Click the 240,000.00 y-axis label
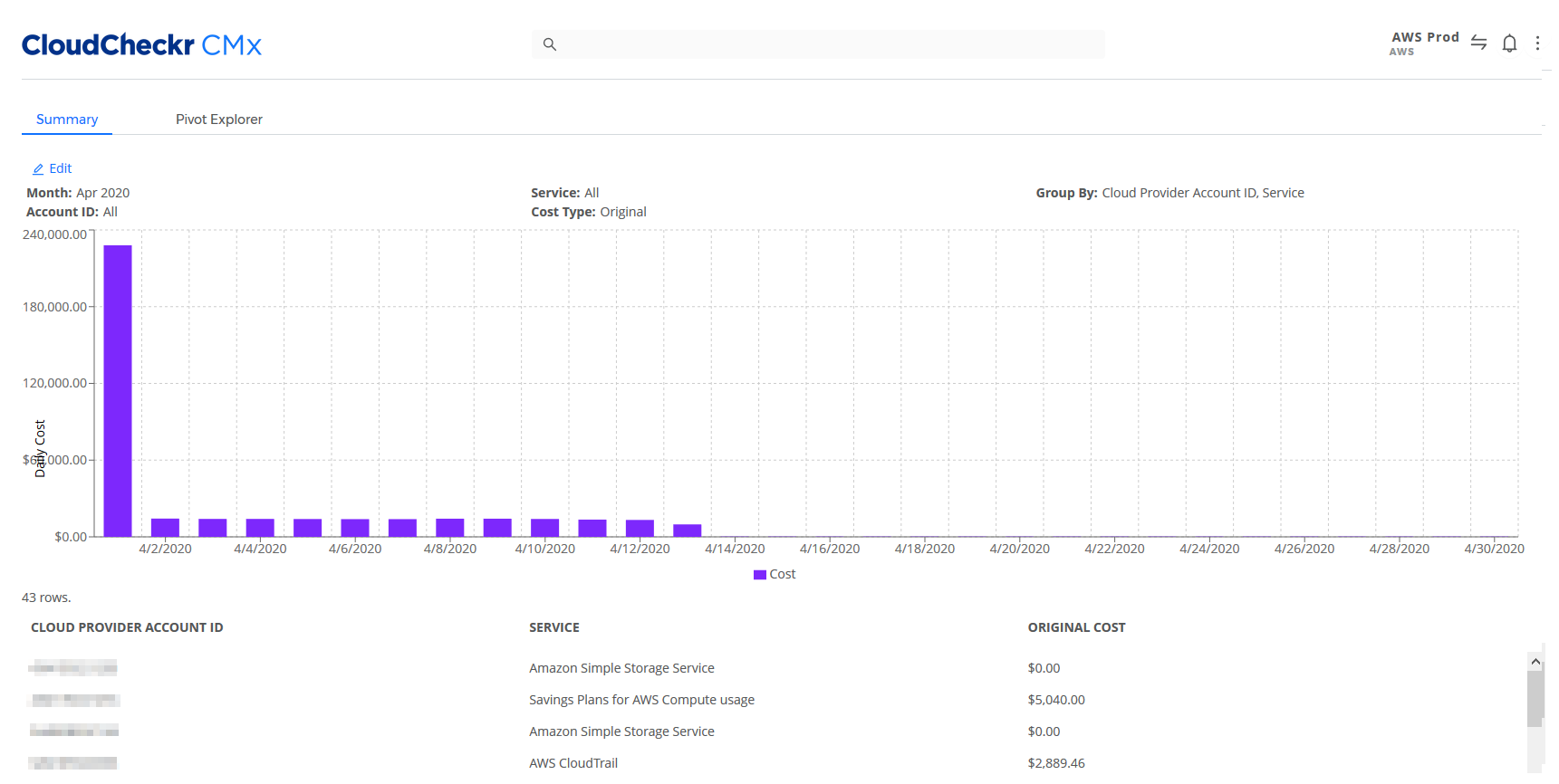Viewport: 1559px width, 784px height. (x=54, y=234)
